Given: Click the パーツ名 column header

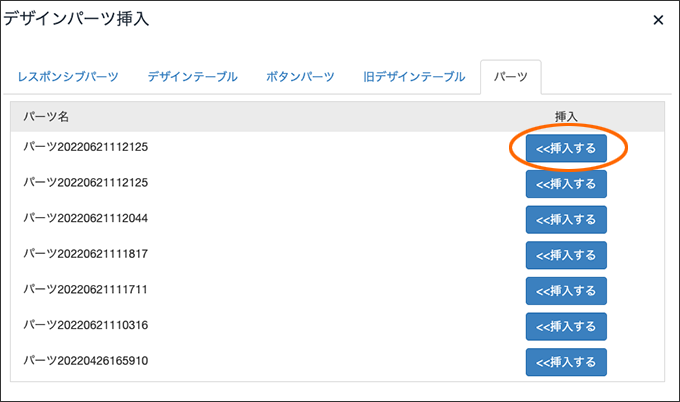Looking at the screenshot, I should 46,116.
